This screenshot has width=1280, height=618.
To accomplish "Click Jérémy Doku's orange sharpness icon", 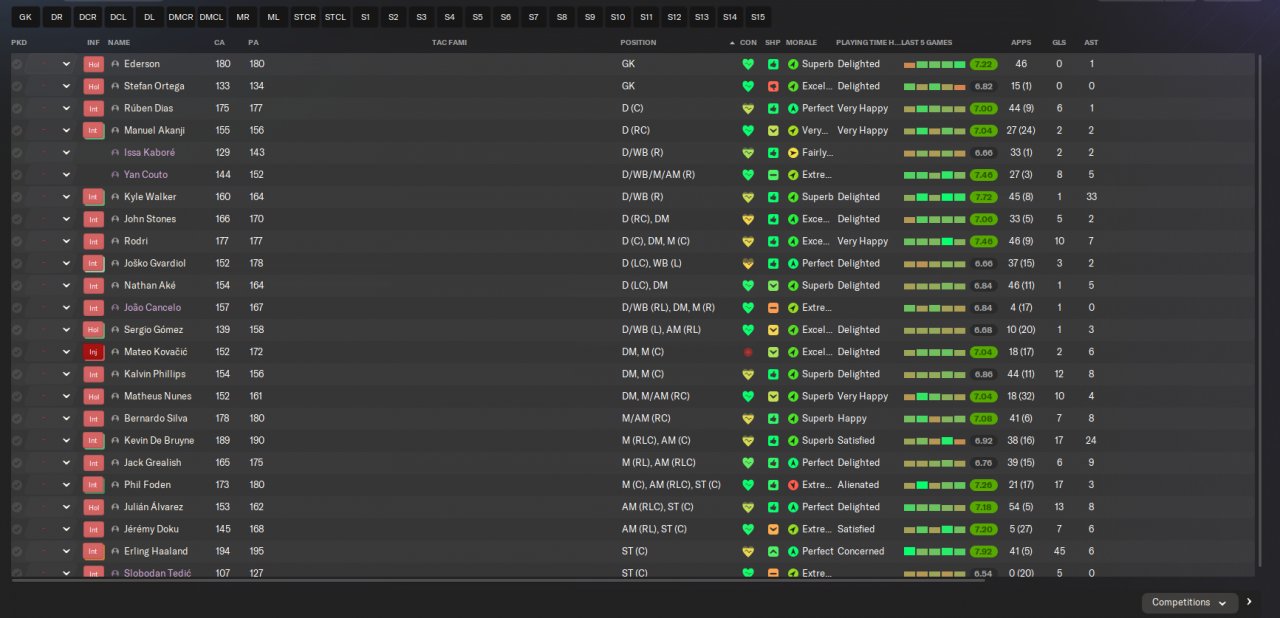I will [773, 529].
